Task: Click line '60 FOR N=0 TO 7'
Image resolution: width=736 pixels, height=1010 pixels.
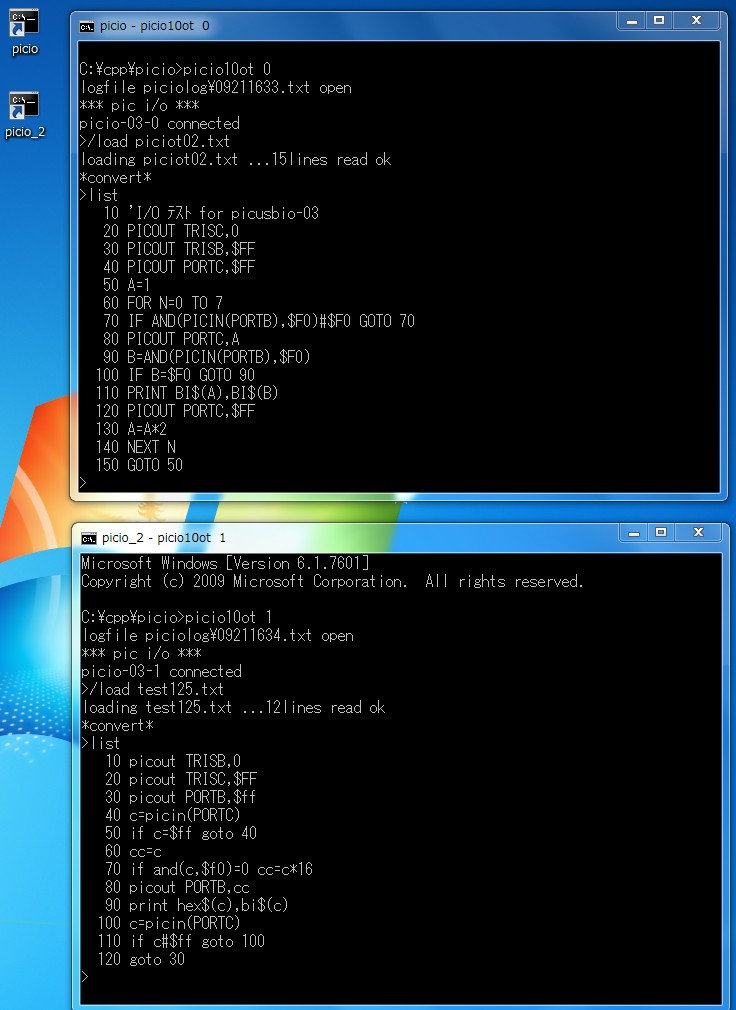Action: point(163,303)
